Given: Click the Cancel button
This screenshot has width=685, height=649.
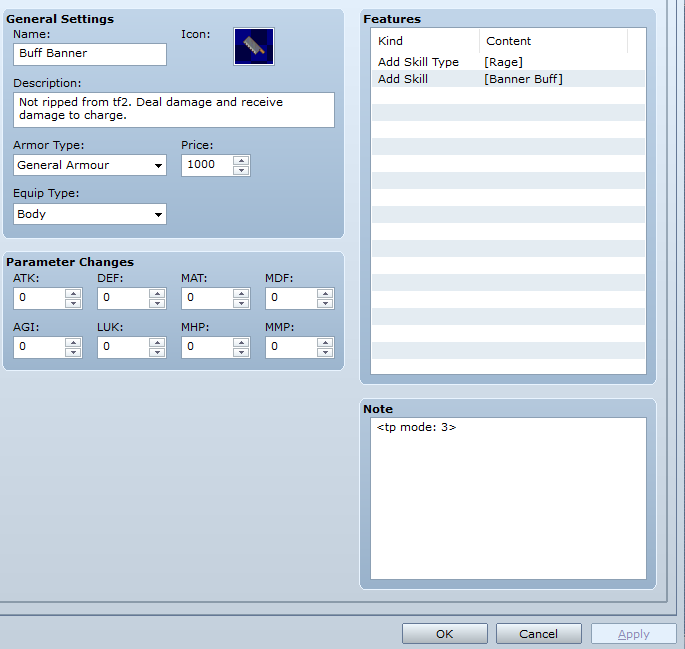Looking at the screenshot, I should point(539,634).
